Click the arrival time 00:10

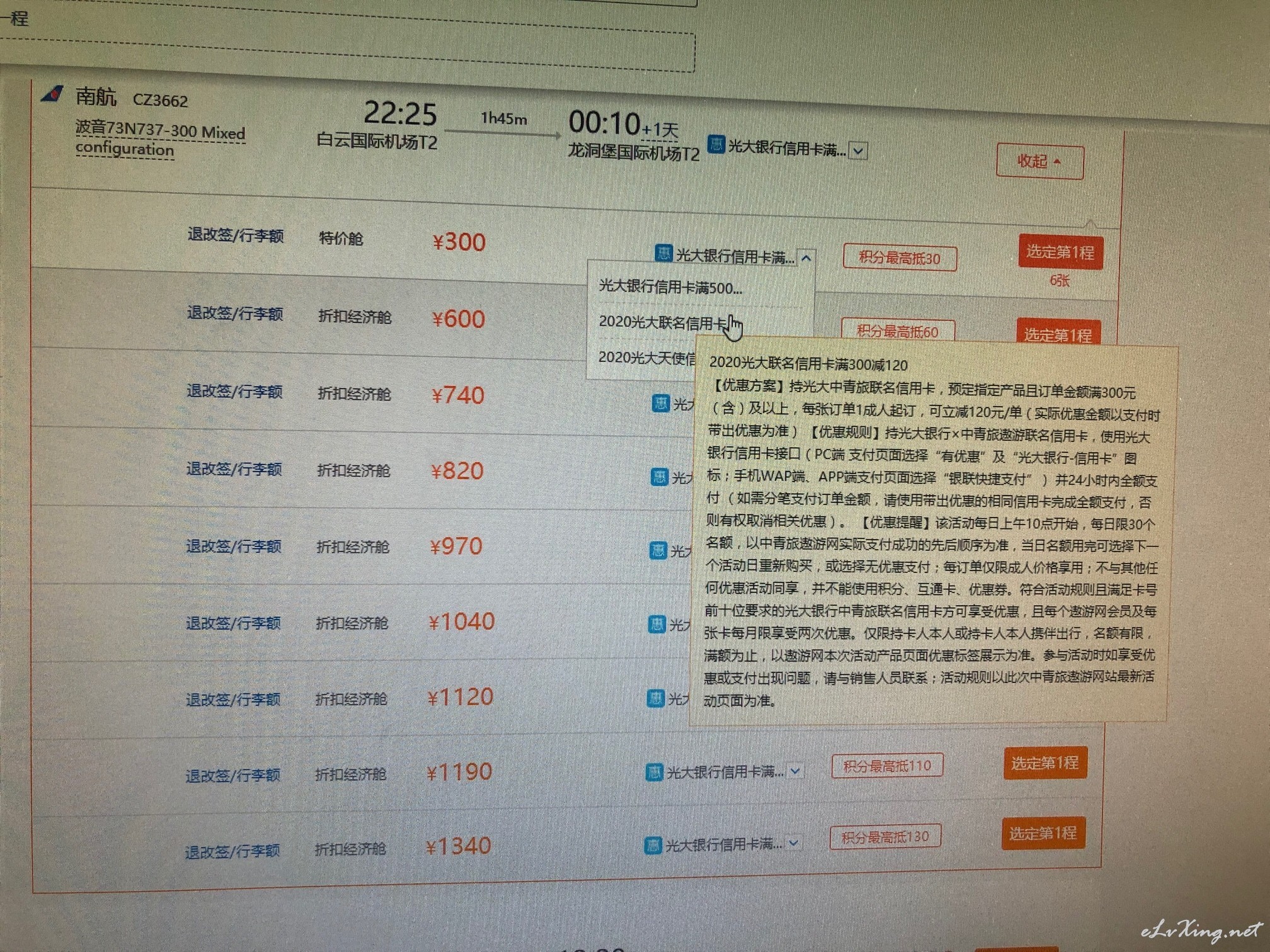click(604, 122)
